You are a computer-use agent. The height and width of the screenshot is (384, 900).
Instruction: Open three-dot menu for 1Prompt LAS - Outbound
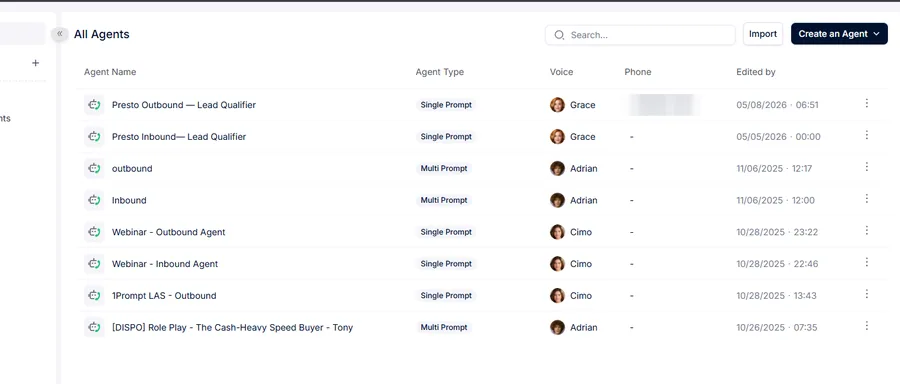coord(867,294)
